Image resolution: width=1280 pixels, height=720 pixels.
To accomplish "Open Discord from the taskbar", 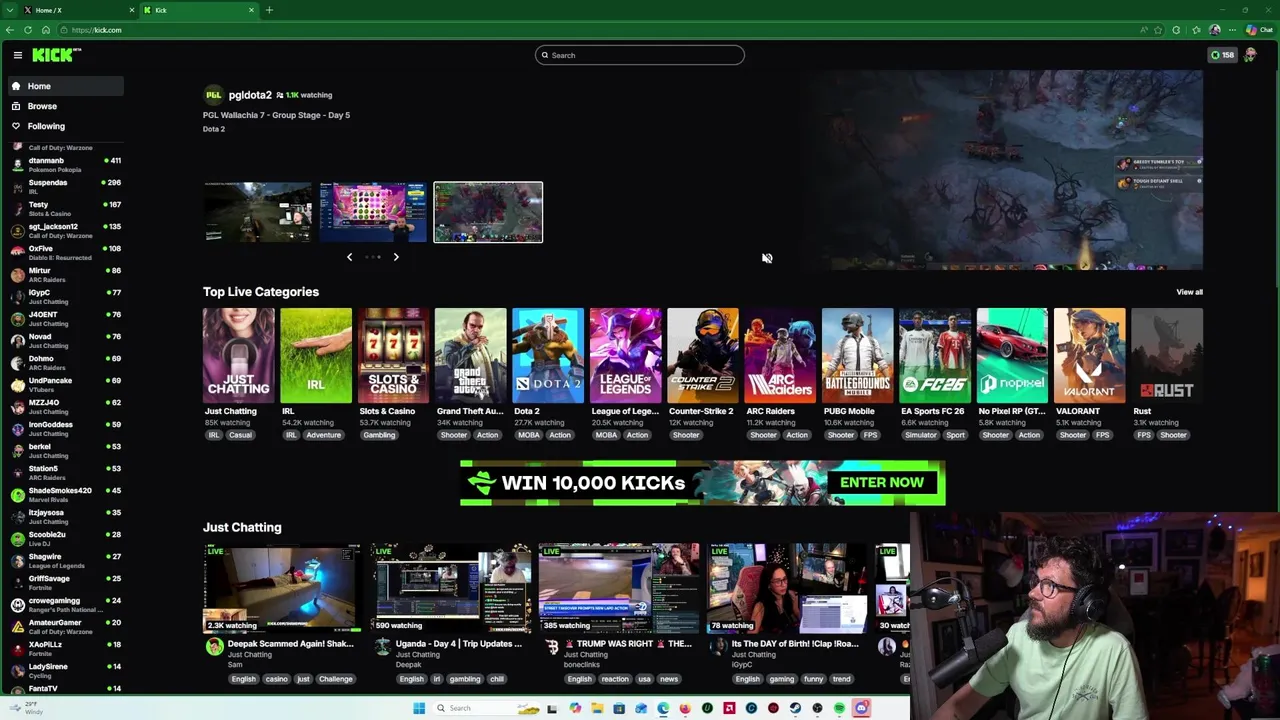I will (x=862, y=708).
